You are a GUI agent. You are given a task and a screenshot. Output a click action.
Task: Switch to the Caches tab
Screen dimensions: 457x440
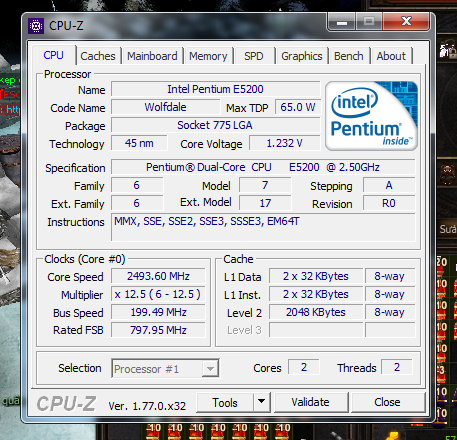(x=98, y=56)
